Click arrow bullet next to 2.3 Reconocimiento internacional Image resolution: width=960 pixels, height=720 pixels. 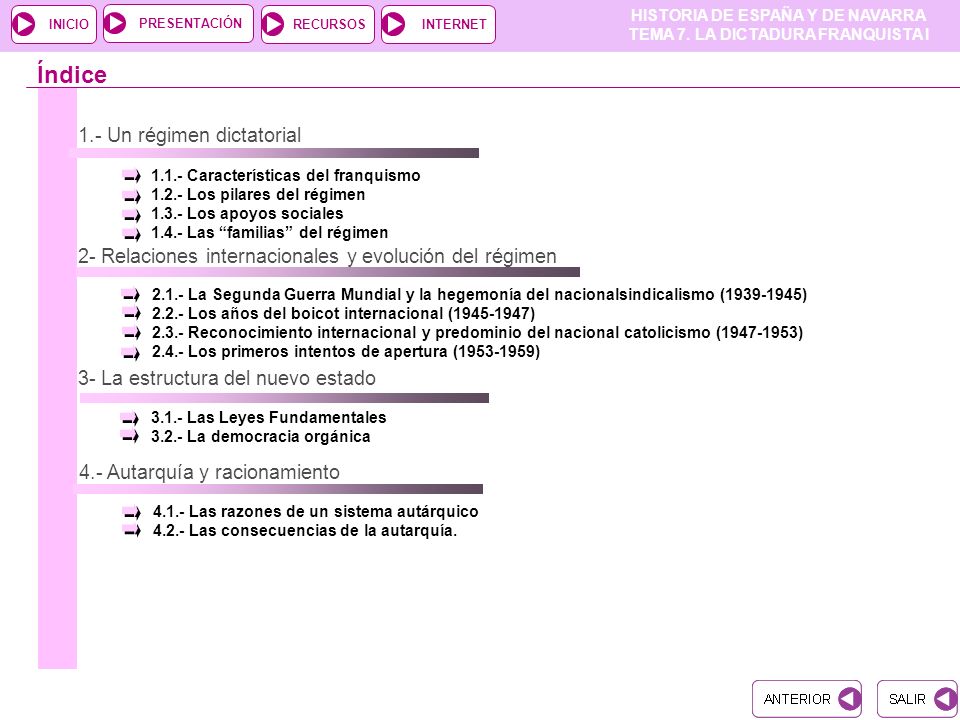click(x=132, y=333)
